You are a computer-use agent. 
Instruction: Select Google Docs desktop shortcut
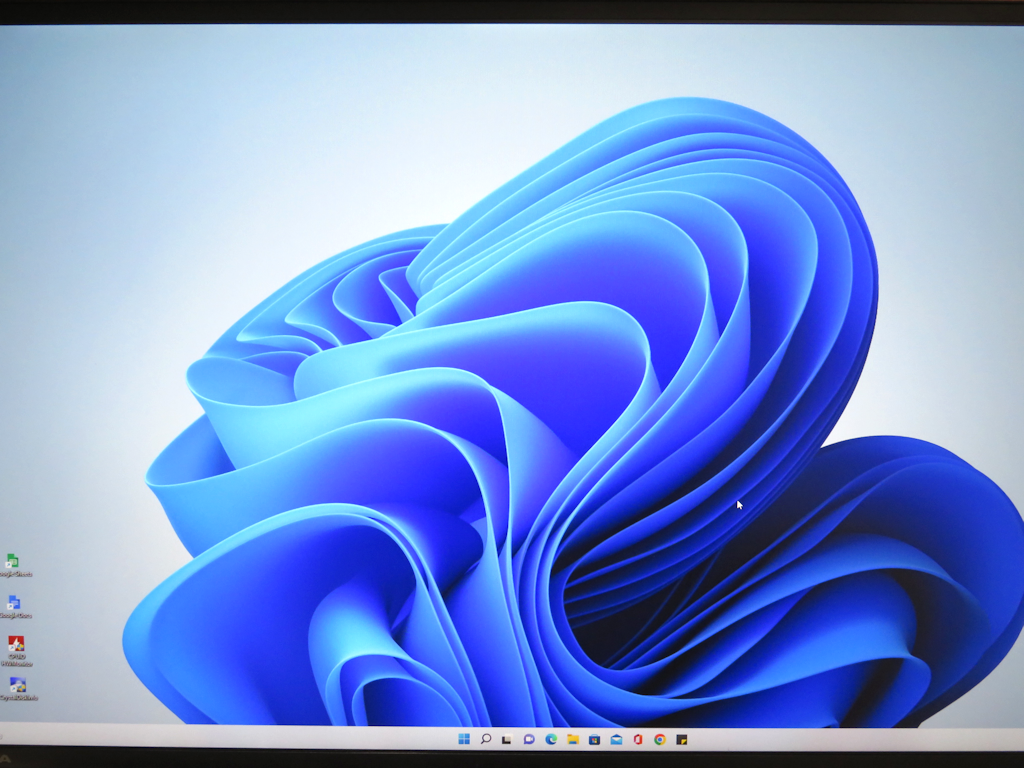point(14,607)
